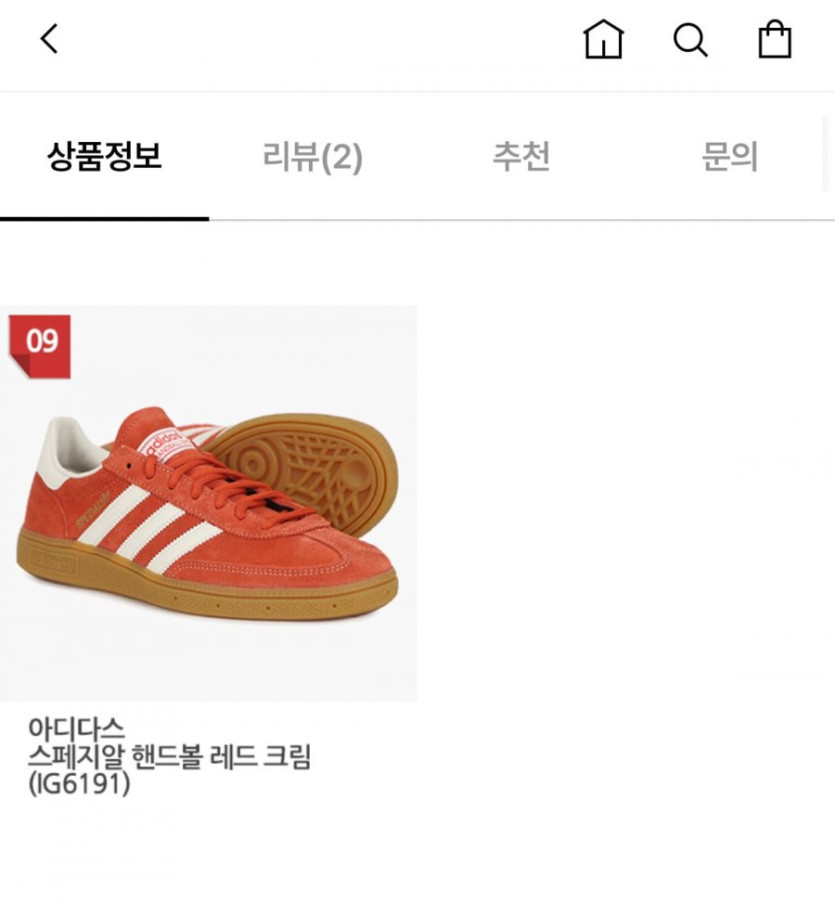The image size is (835, 915).
Task: Click the product code (IG6191)
Action: [x=79, y=783]
